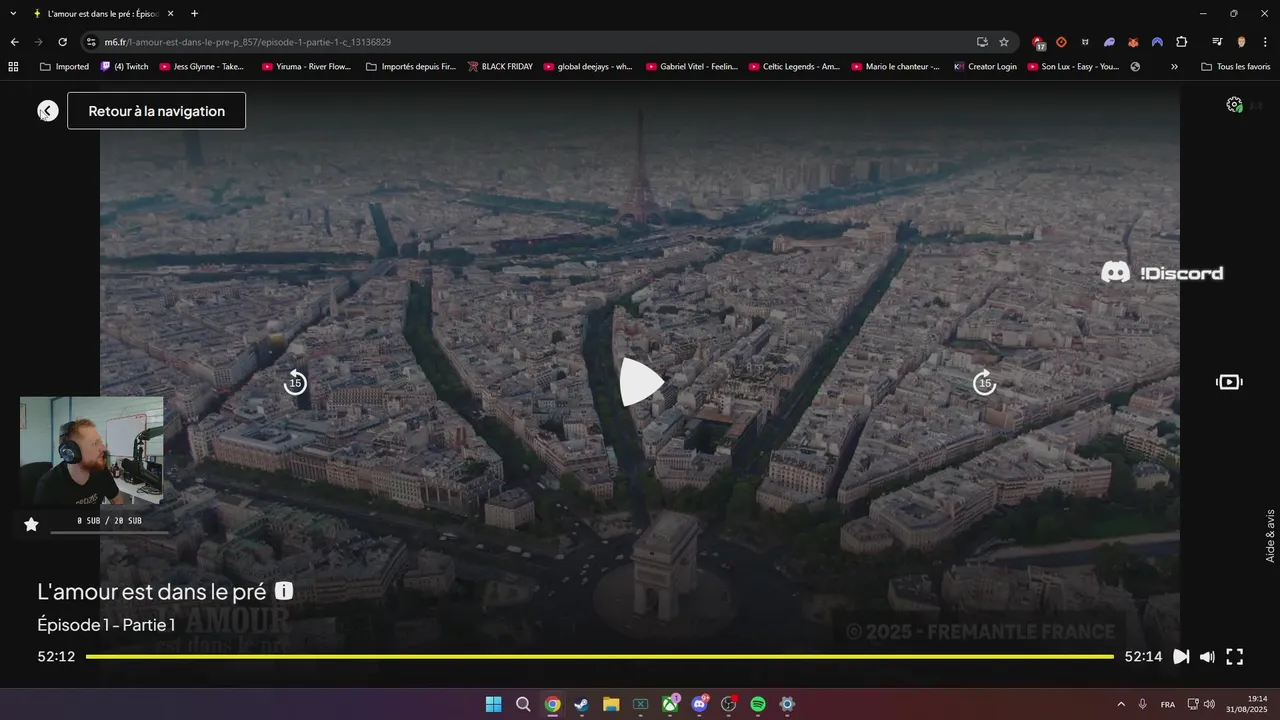Screen dimensions: 1280x720
Task: Open the Windows Start menu
Action: pos(493,704)
